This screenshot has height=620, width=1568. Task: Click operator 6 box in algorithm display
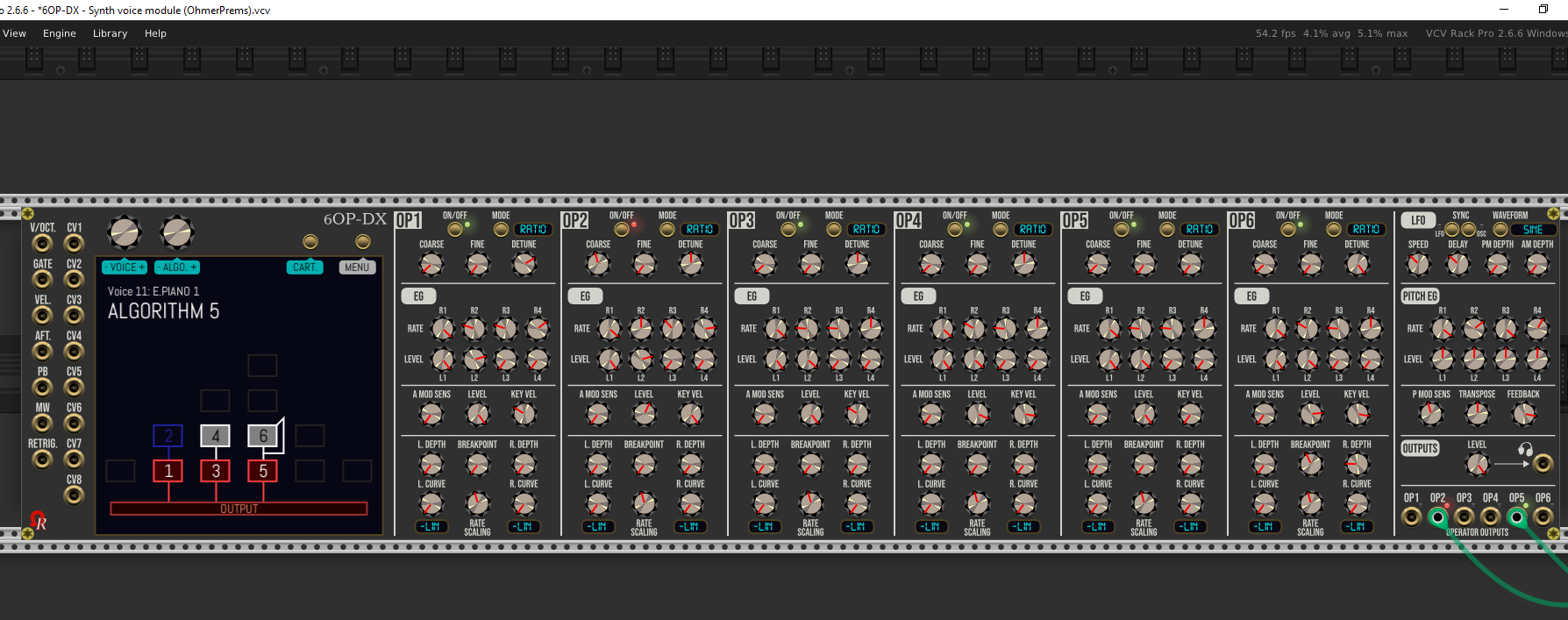[263, 436]
